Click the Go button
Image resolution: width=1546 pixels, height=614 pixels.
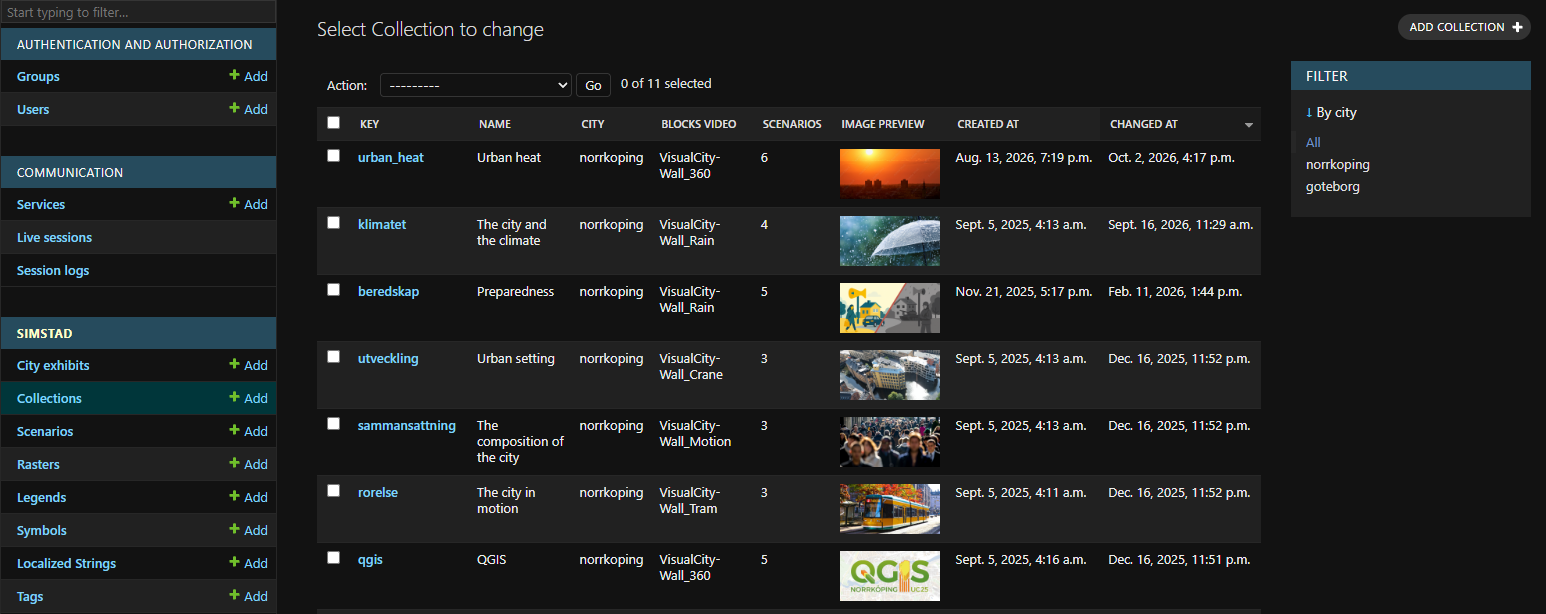click(593, 85)
